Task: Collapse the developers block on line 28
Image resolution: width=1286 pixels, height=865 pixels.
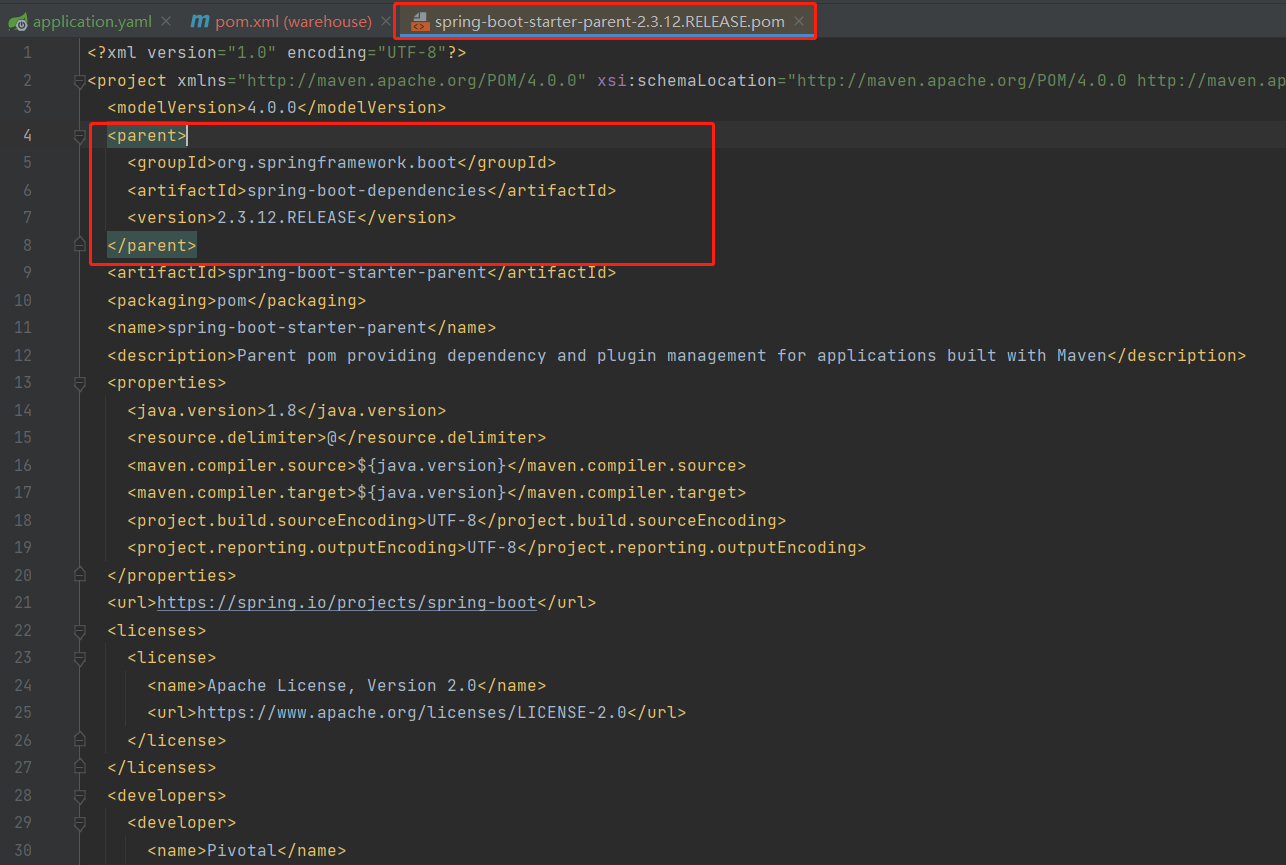Action: [80, 795]
